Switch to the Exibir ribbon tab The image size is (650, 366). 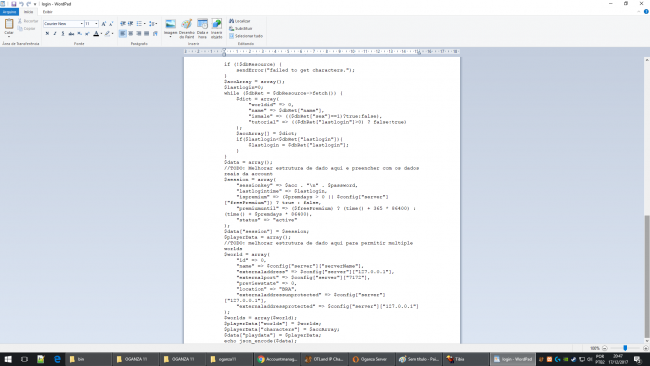48,12
